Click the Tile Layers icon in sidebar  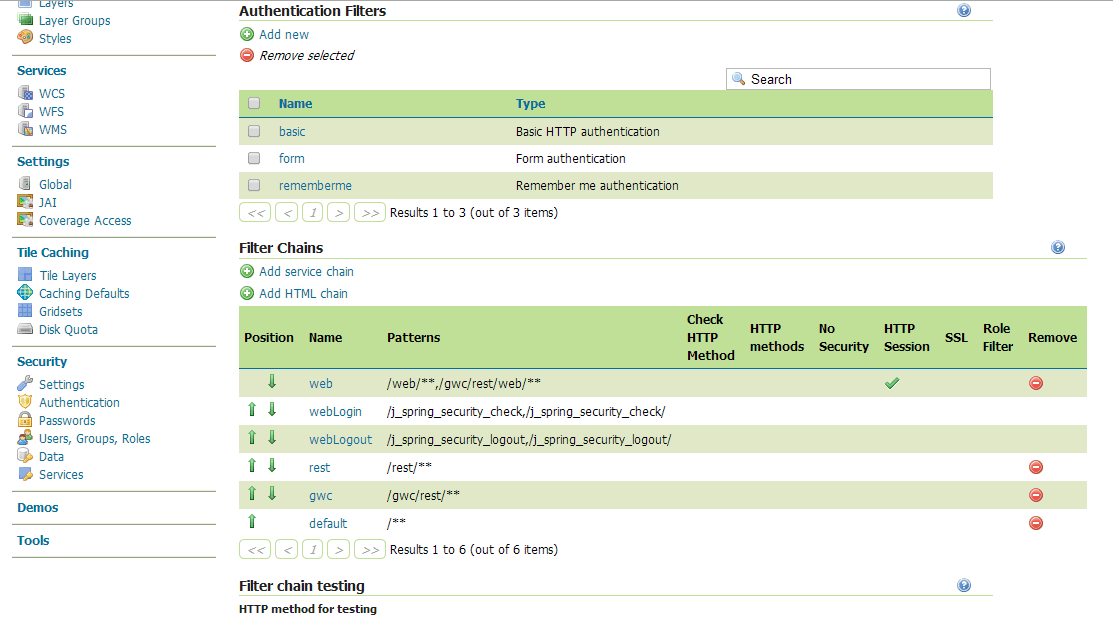click(25, 274)
